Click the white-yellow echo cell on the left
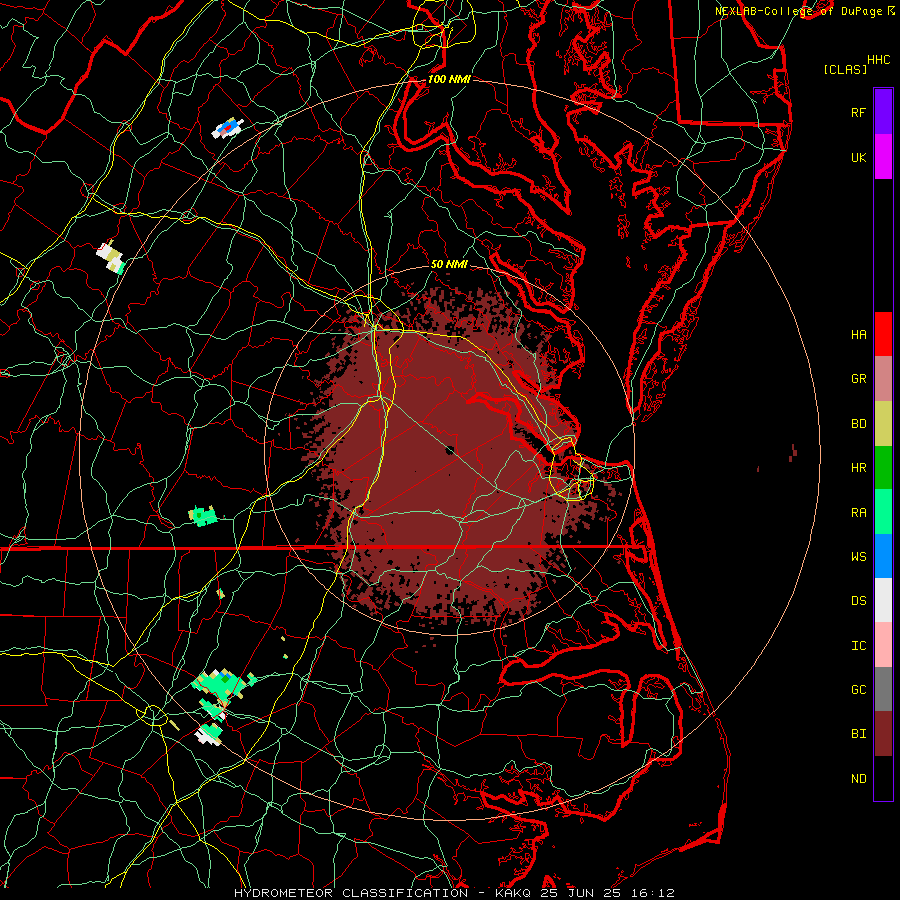900x900 pixels. point(111,258)
